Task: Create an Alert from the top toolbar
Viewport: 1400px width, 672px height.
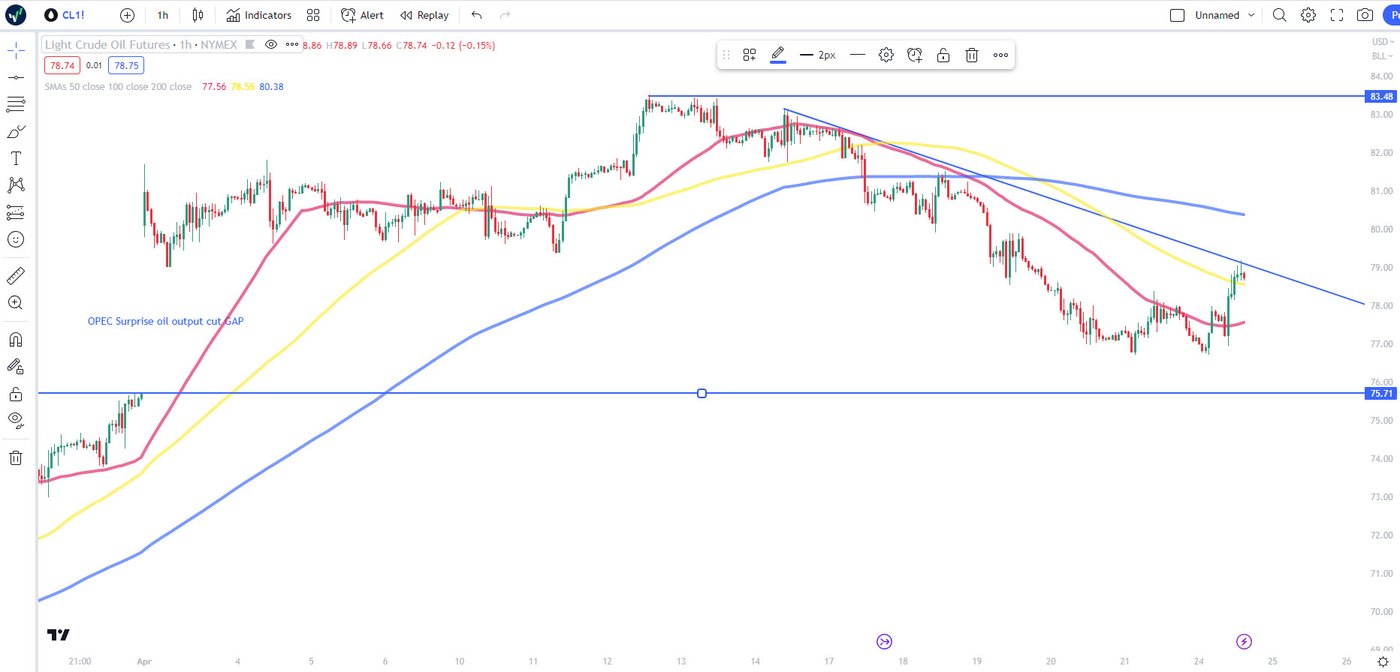Action: point(362,15)
